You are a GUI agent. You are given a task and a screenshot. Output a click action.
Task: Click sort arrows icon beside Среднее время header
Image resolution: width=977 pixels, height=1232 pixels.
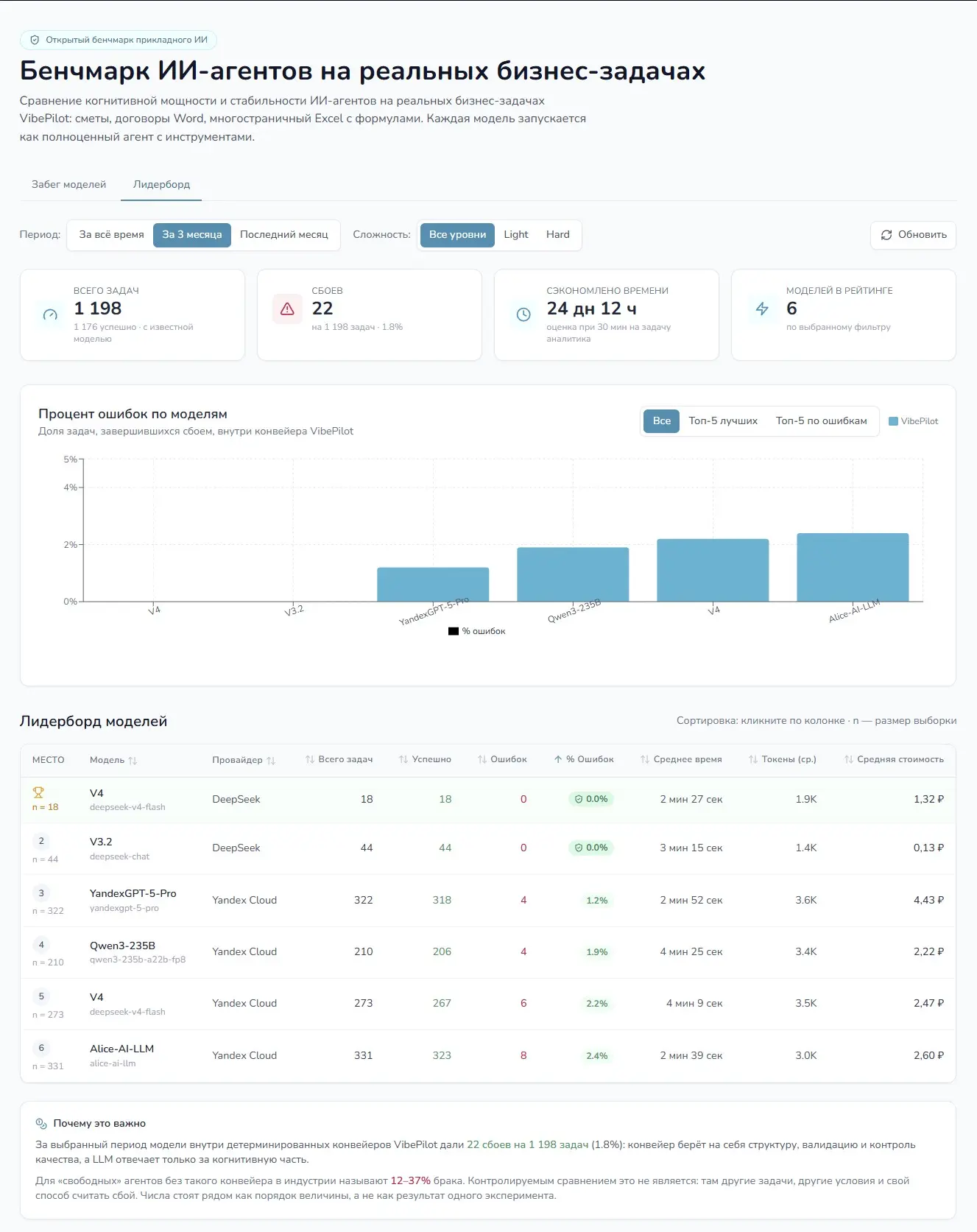[x=645, y=759]
